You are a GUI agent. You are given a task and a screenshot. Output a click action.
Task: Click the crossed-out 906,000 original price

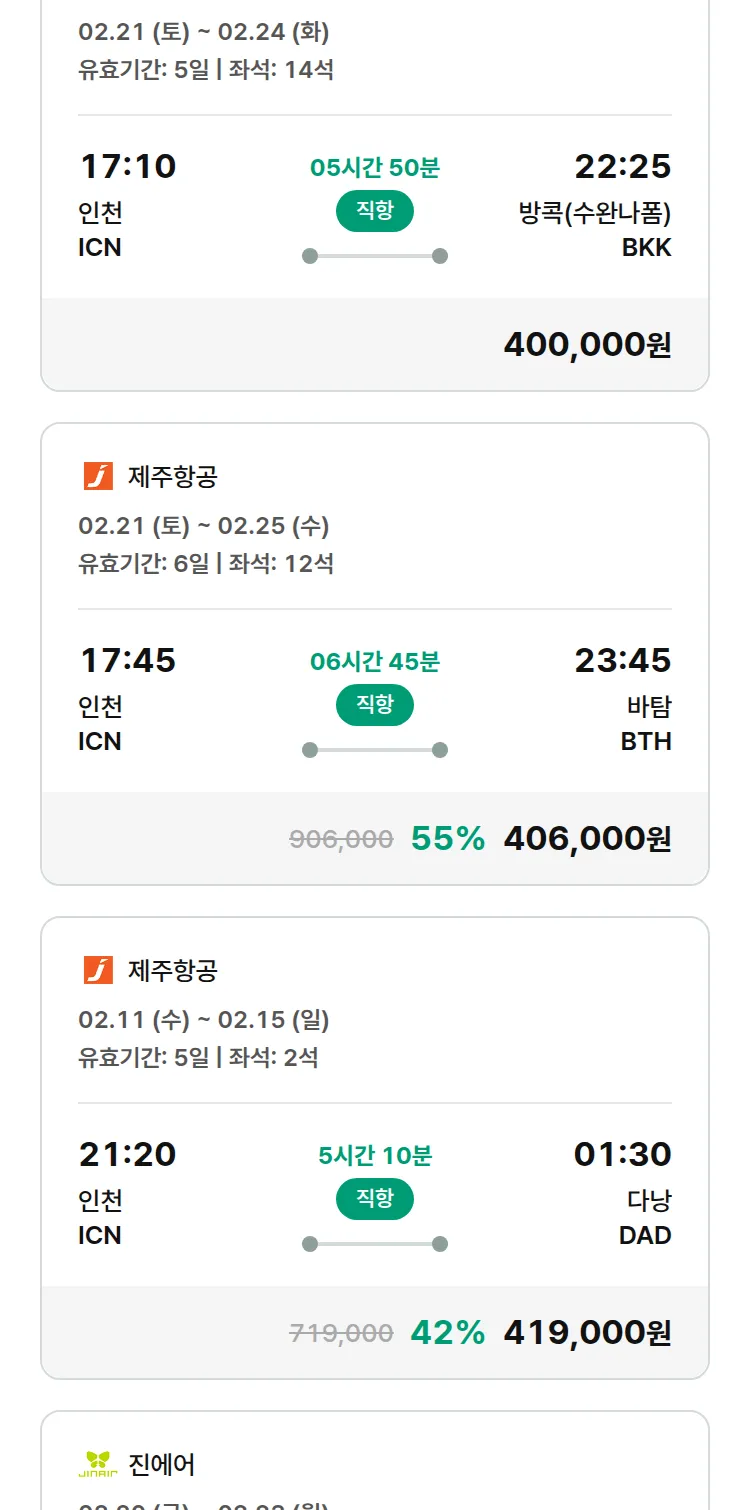pyautogui.click(x=341, y=839)
